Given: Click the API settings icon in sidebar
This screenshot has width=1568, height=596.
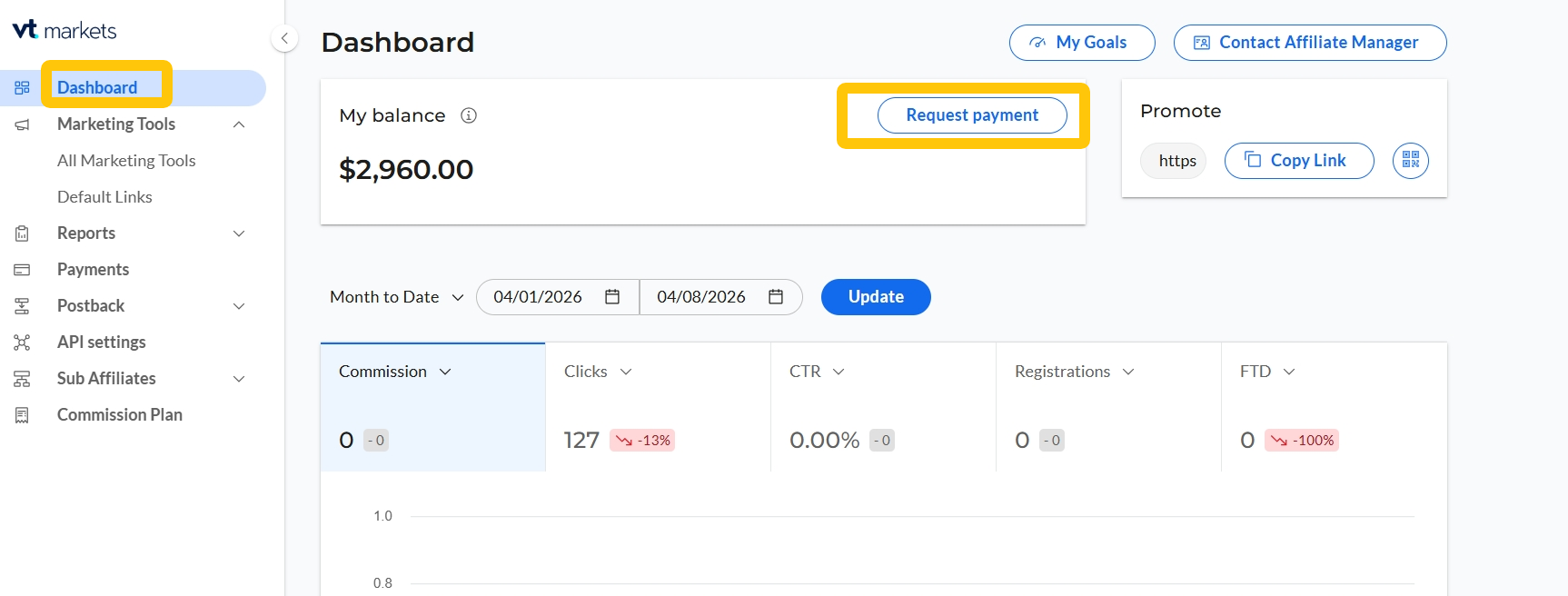Looking at the screenshot, I should (x=22, y=343).
